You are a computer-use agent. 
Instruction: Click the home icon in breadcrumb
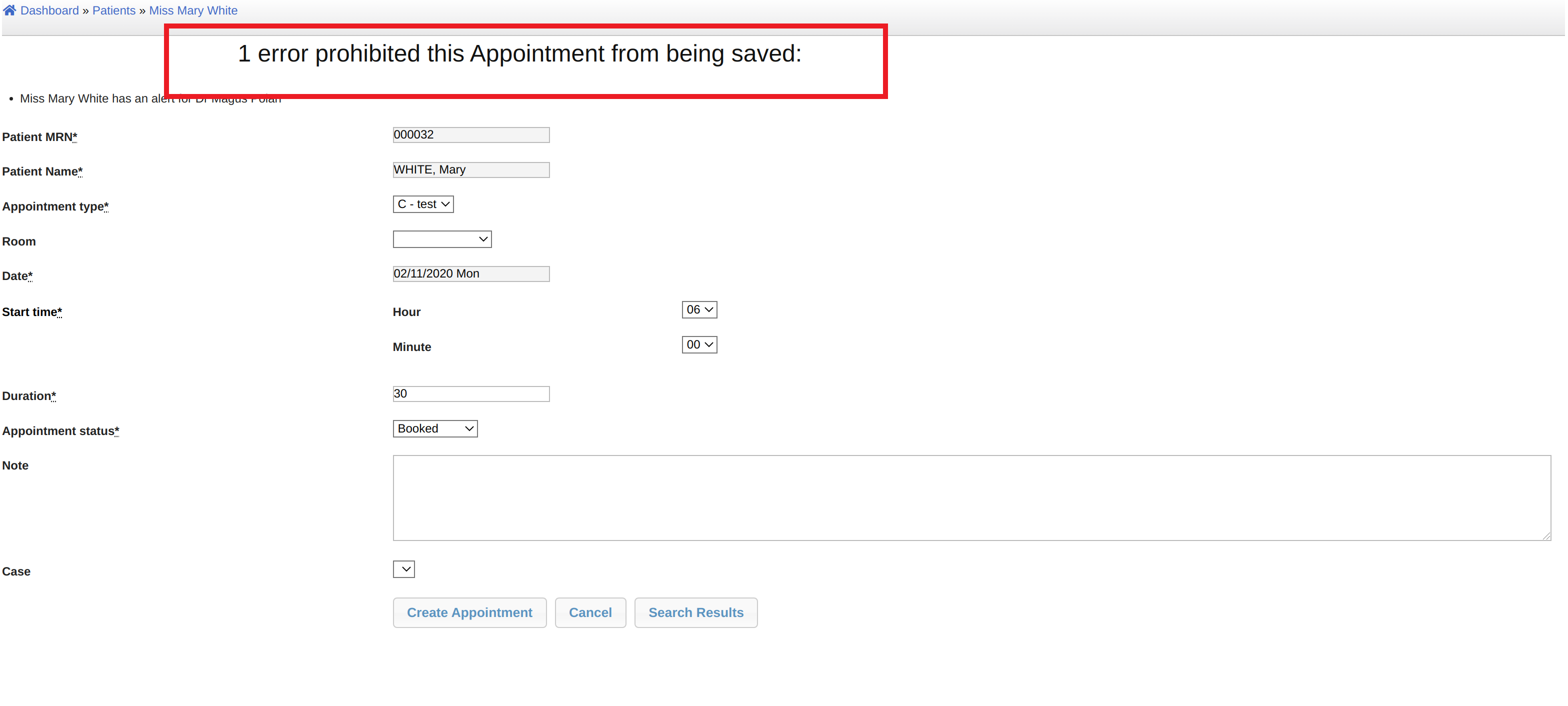click(9, 10)
